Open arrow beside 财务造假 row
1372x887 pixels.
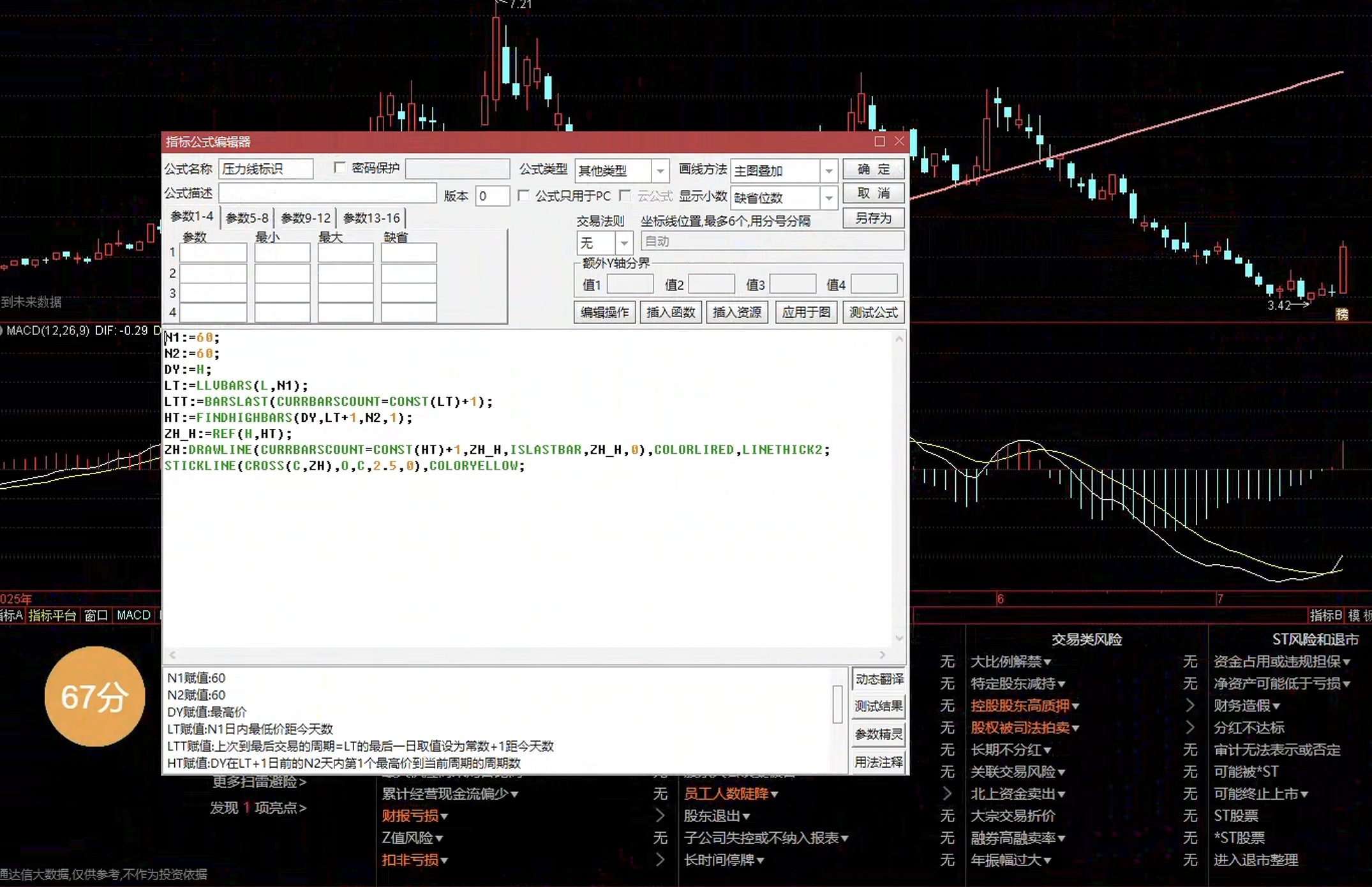click(1189, 705)
